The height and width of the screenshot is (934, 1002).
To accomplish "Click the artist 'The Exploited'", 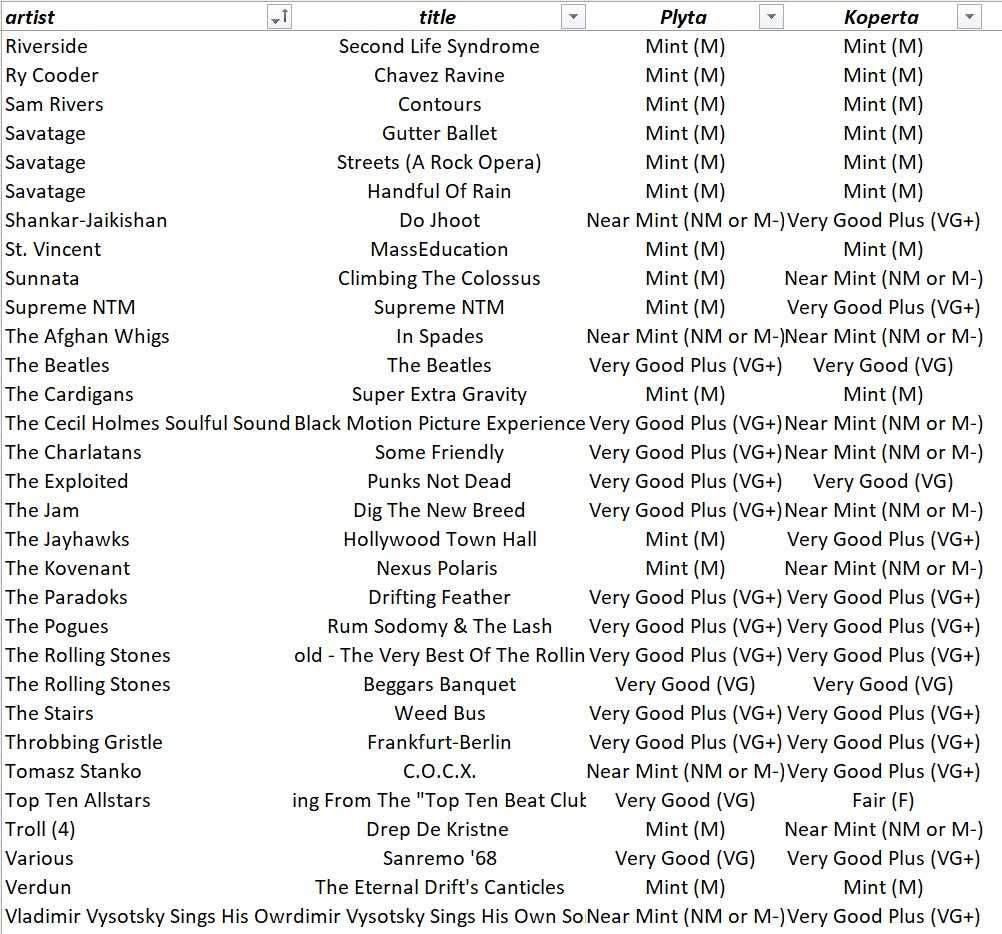I will 66,481.
